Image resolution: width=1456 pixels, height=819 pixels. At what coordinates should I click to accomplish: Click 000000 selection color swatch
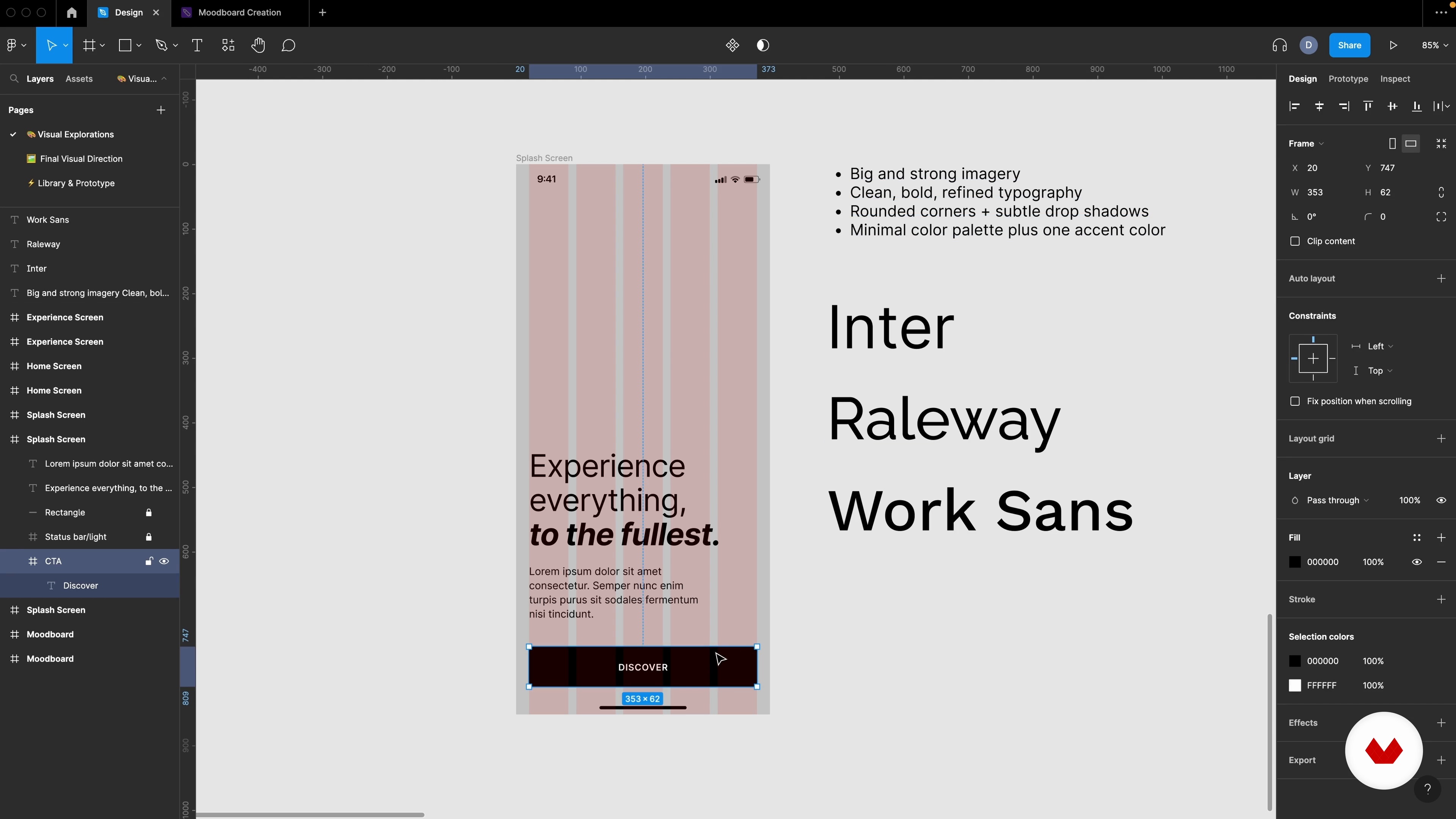tap(1295, 661)
